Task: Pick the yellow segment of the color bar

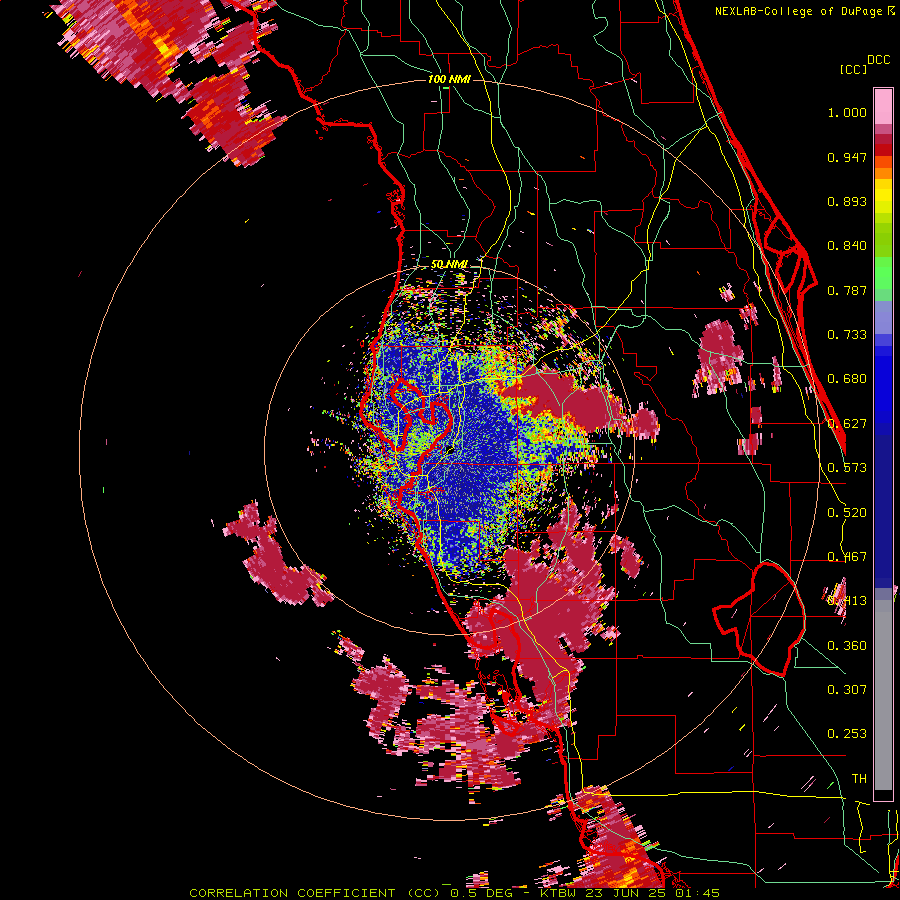Action: tap(883, 196)
